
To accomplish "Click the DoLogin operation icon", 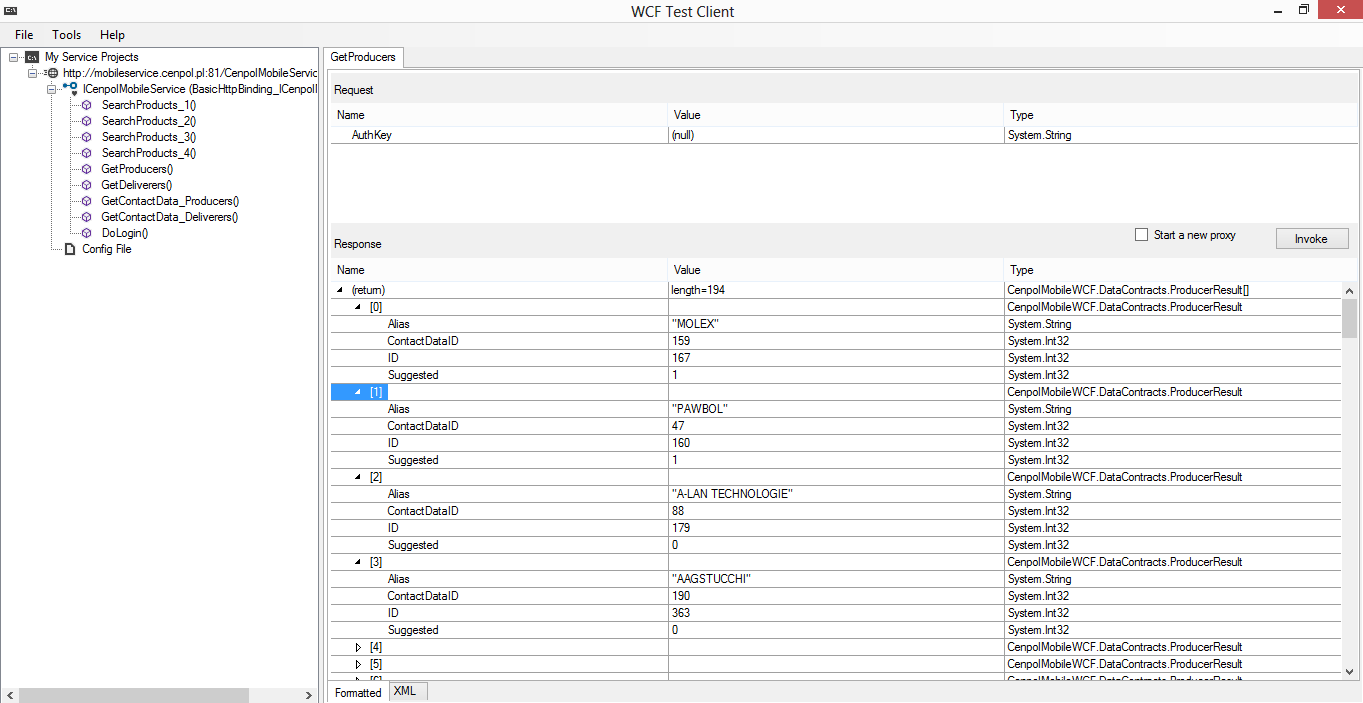I will point(86,233).
